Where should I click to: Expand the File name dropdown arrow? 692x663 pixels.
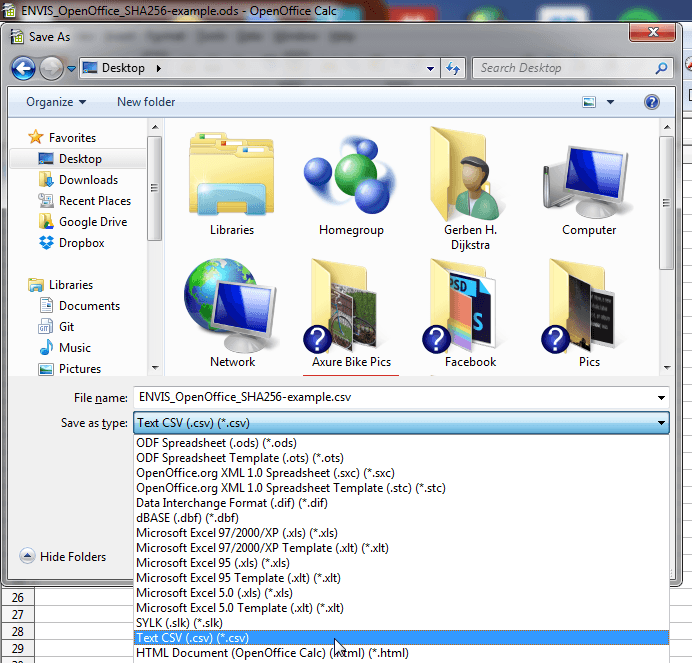(x=661, y=398)
